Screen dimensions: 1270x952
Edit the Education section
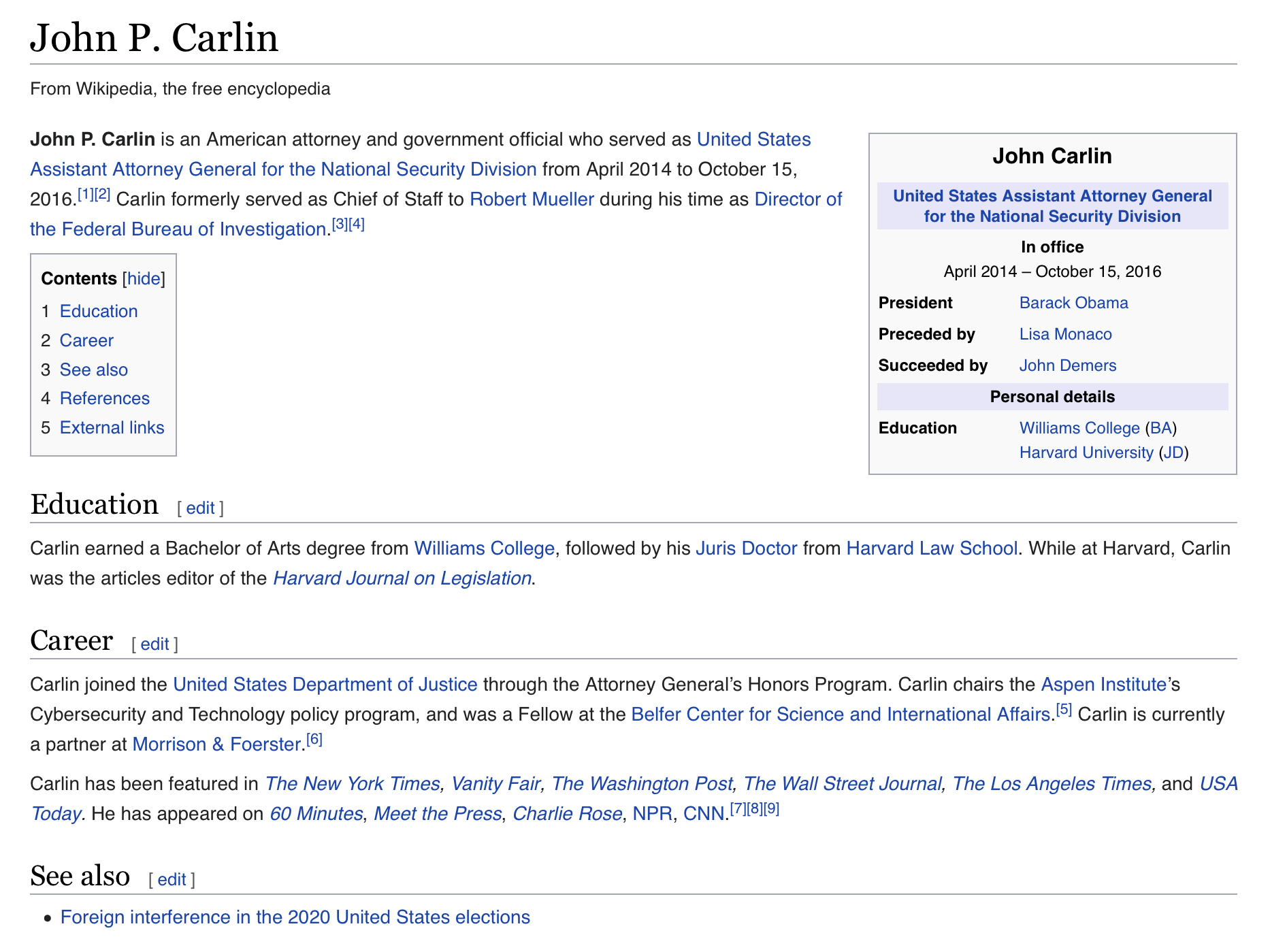coord(200,508)
